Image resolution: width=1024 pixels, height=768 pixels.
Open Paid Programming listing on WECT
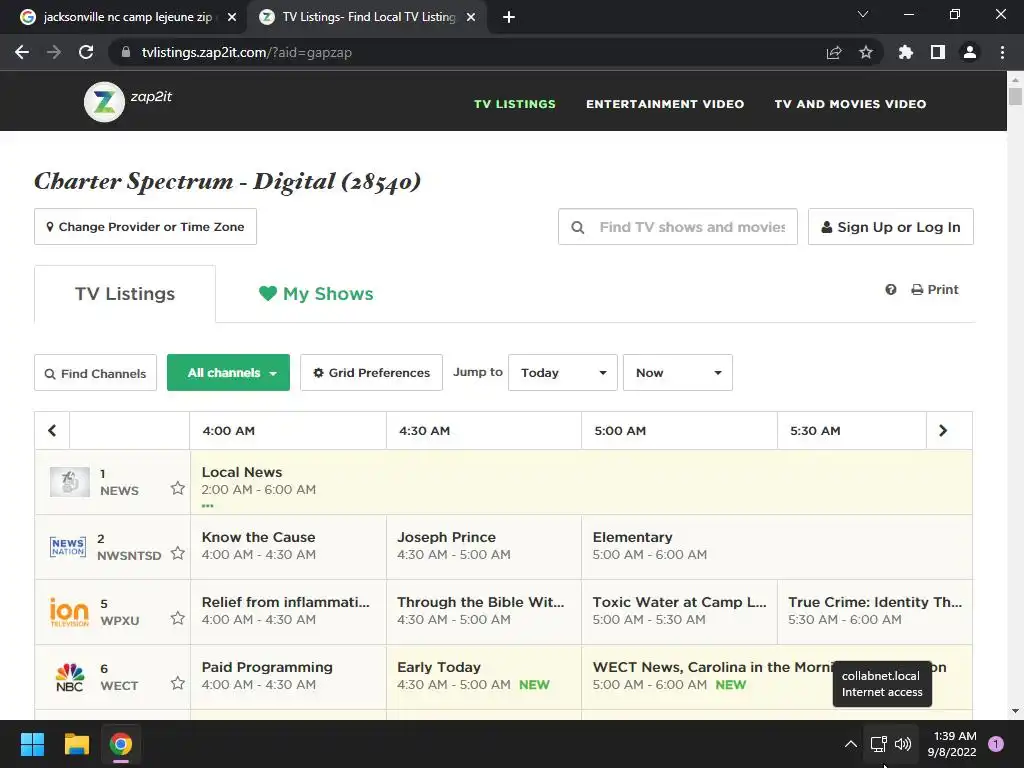tap(288, 677)
